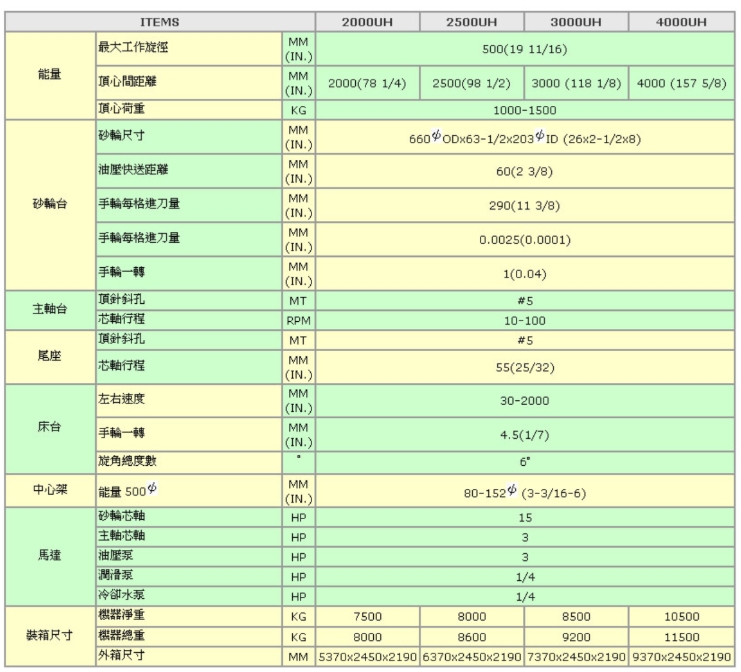Click the value 2000(78 1/4)
Screen dimensions: 741x672
click(x=367, y=83)
